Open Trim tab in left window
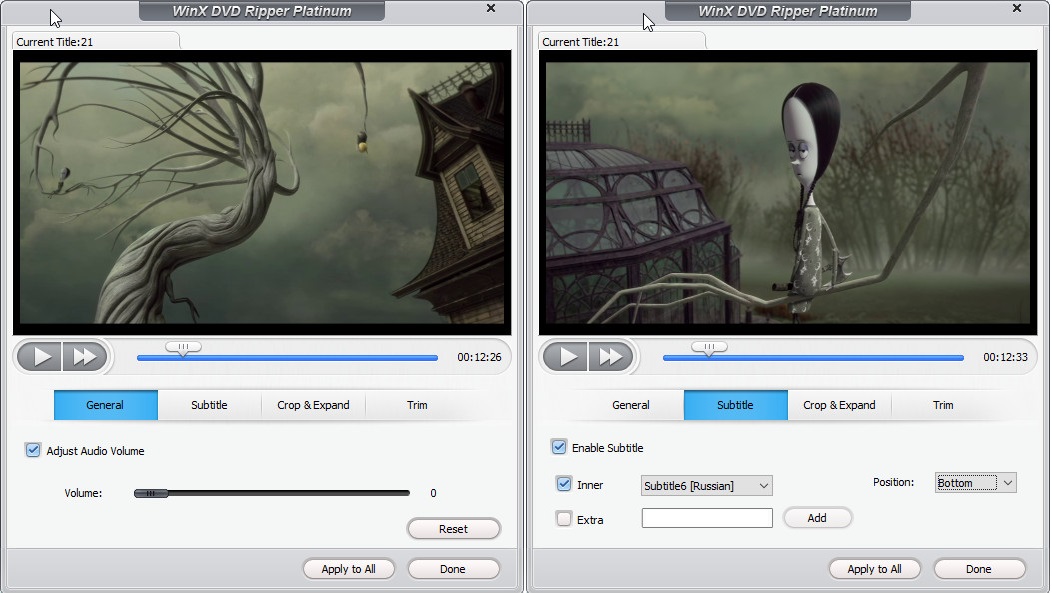 [417, 405]
